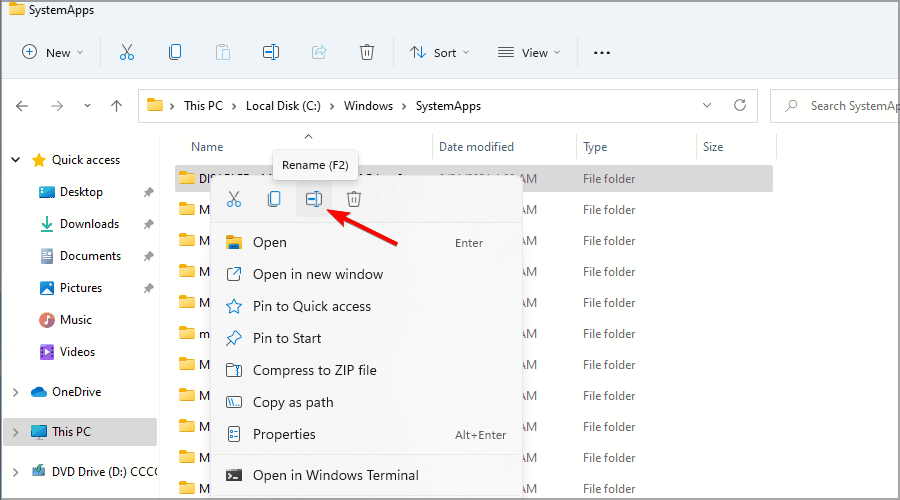Viewport: 900px width, 500px height.
Task: Click the Copy icon in the context menu
Action: point(274,199)
